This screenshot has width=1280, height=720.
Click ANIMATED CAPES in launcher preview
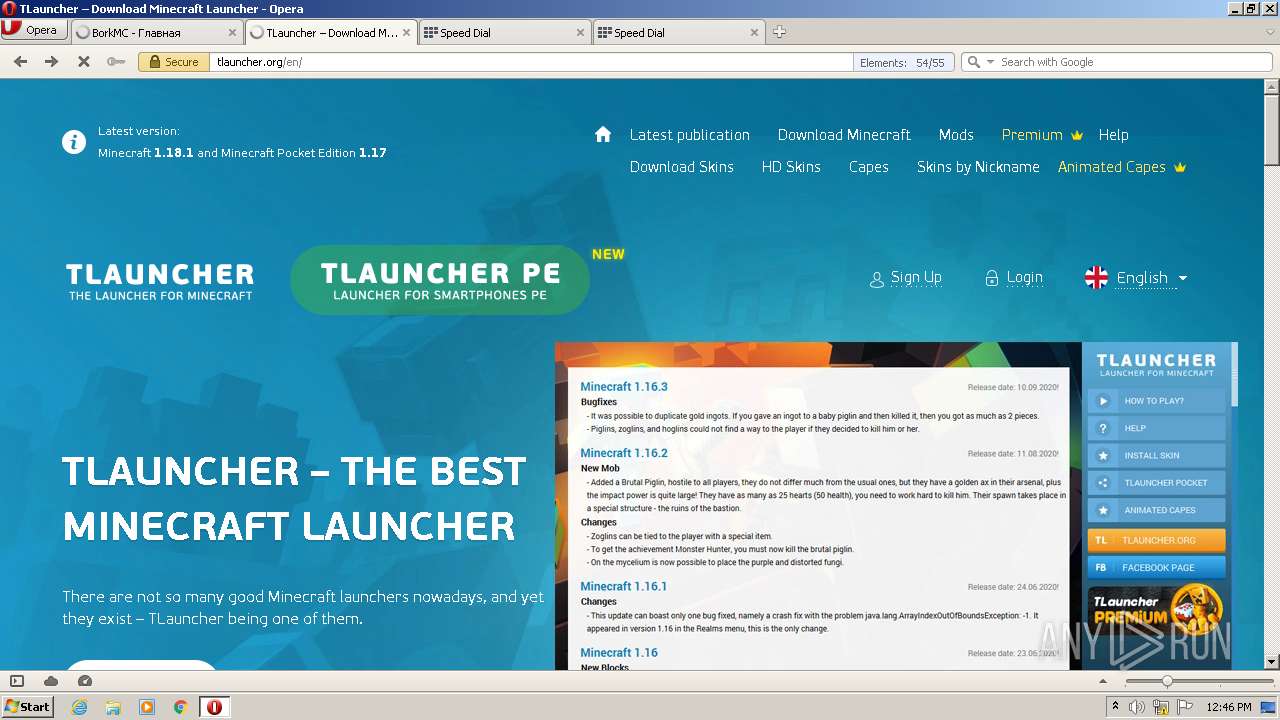(1156, 510)
